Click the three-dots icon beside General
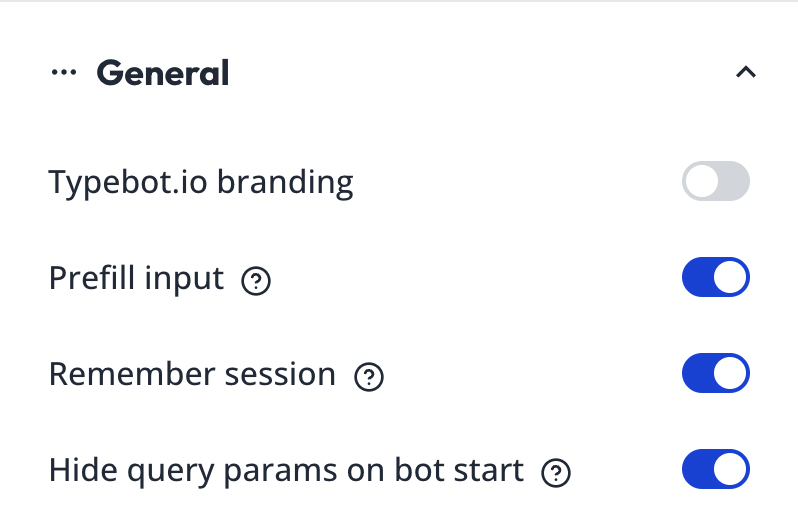 (63, 73)
